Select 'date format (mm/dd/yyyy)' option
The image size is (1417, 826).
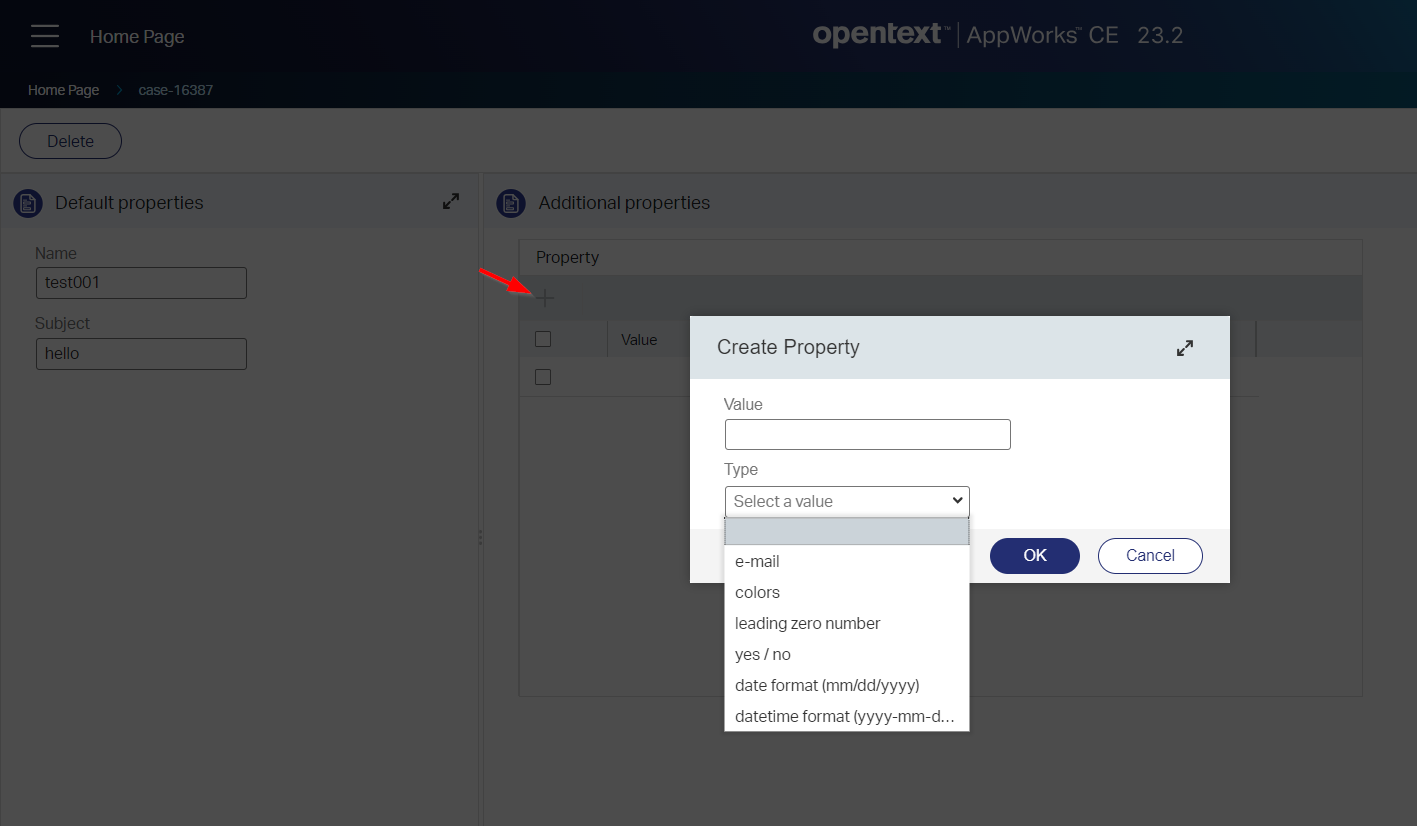point(826,686)
